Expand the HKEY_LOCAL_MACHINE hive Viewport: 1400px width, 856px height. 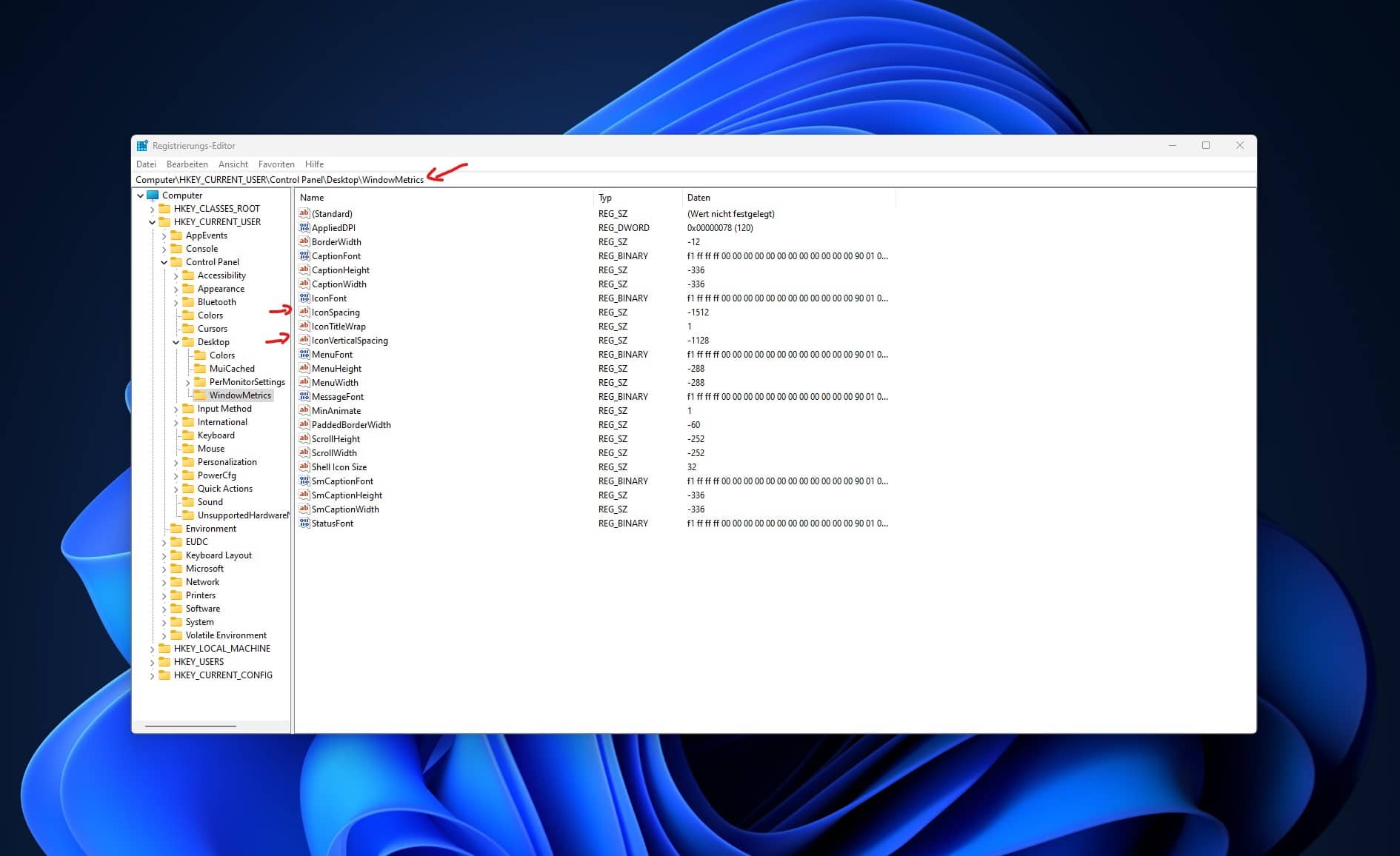152,649
